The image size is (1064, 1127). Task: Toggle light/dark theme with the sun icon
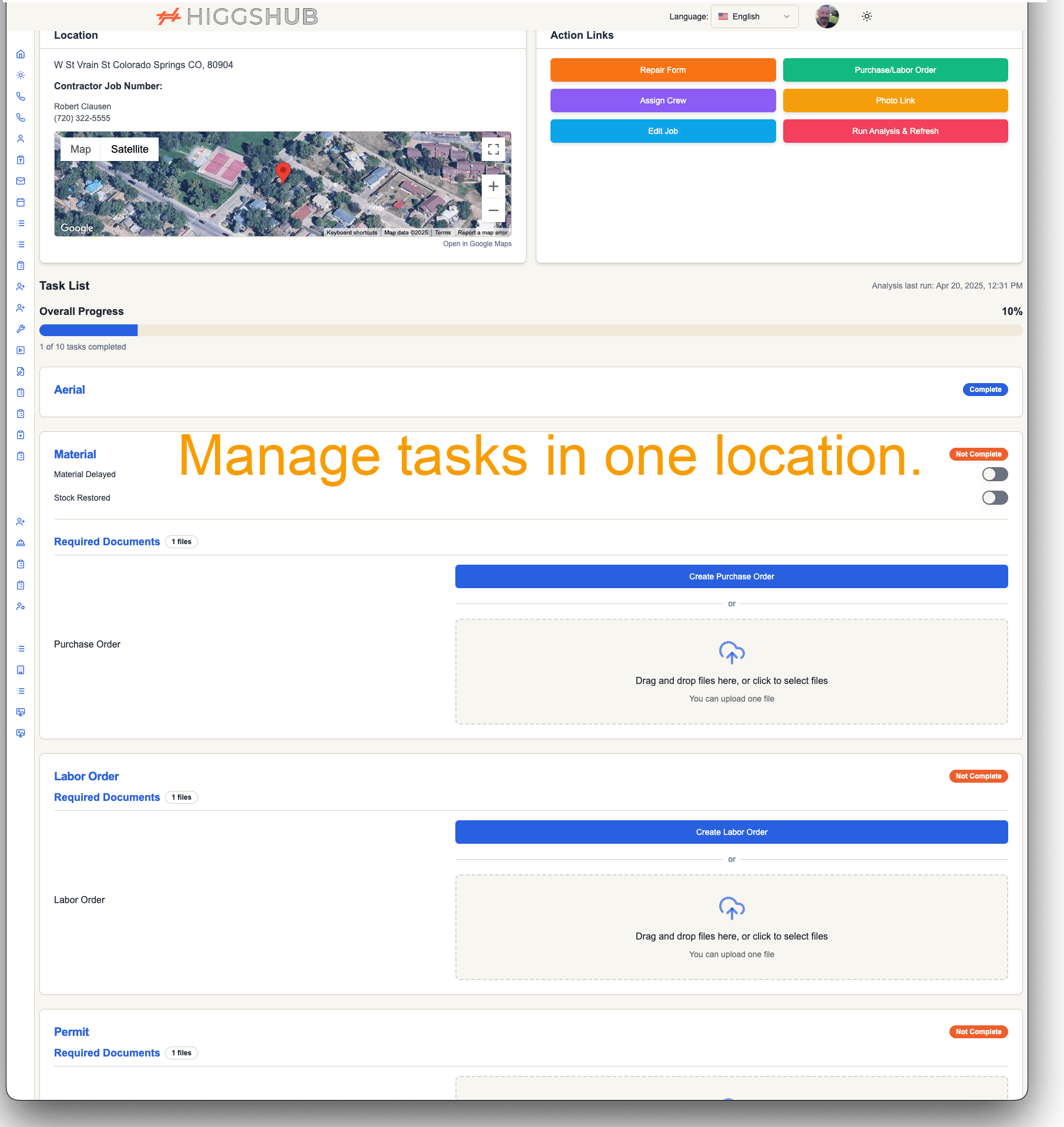click(x=866, y=16)
